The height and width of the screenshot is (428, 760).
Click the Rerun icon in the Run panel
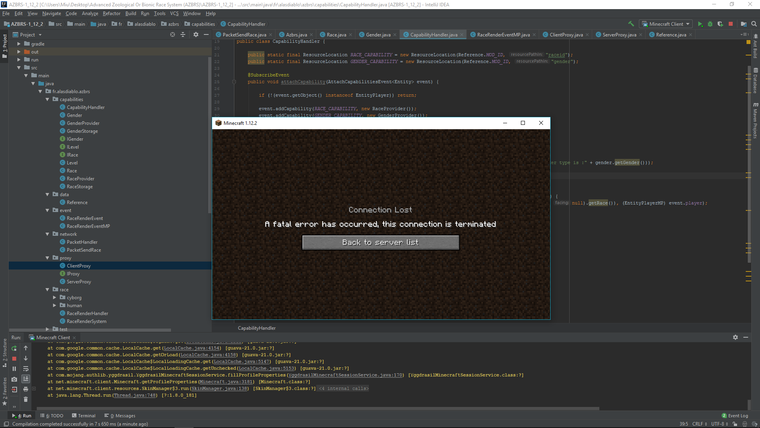coord(14,348)
